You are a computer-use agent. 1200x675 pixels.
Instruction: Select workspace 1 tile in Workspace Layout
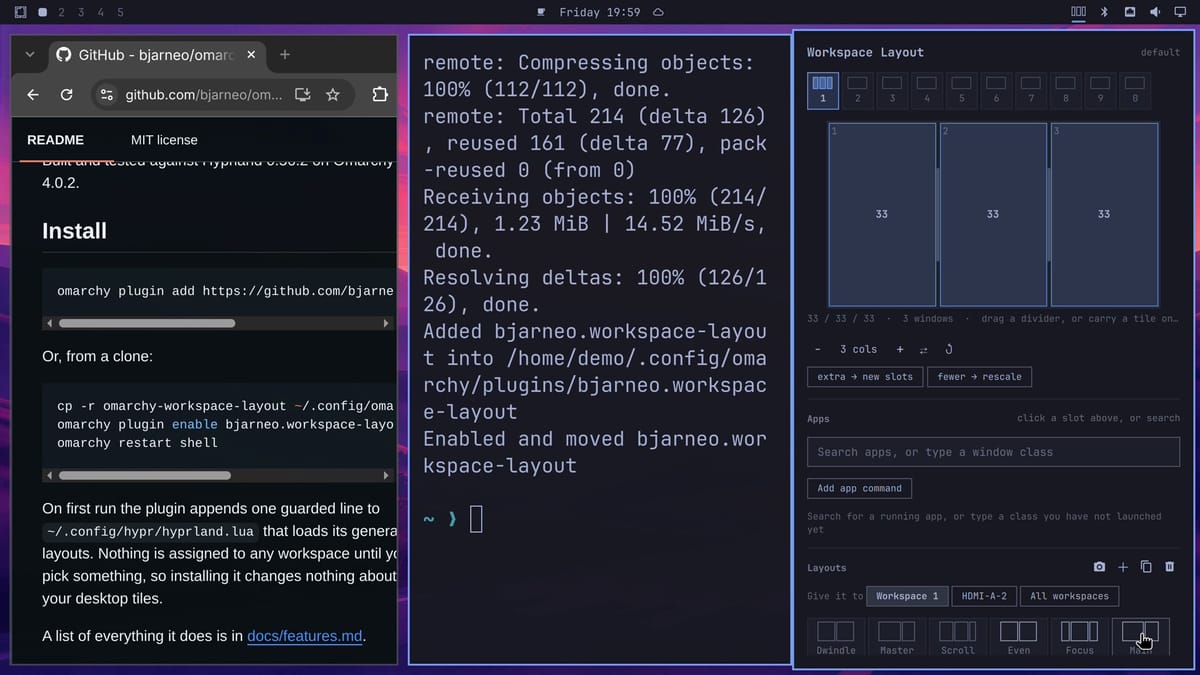[x=823, y=90]
